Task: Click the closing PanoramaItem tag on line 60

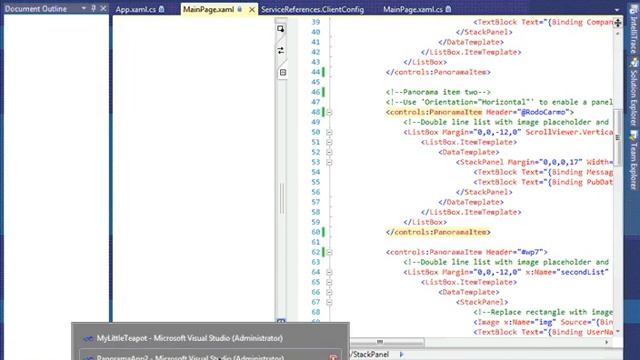Action: pyautogui.click(x=438, y=232)
